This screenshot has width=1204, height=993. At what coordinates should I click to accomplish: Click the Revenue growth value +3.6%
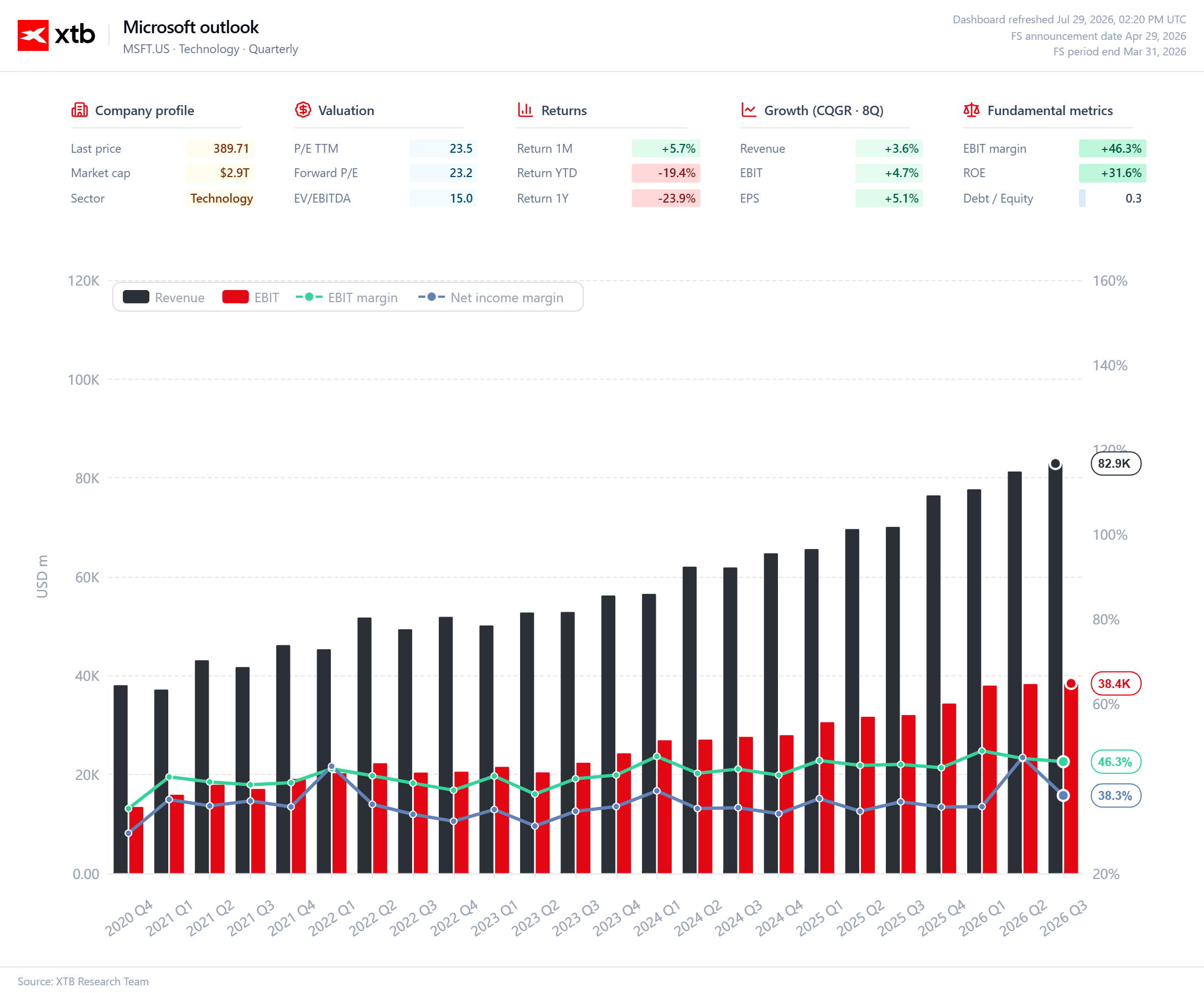(889, 149)
